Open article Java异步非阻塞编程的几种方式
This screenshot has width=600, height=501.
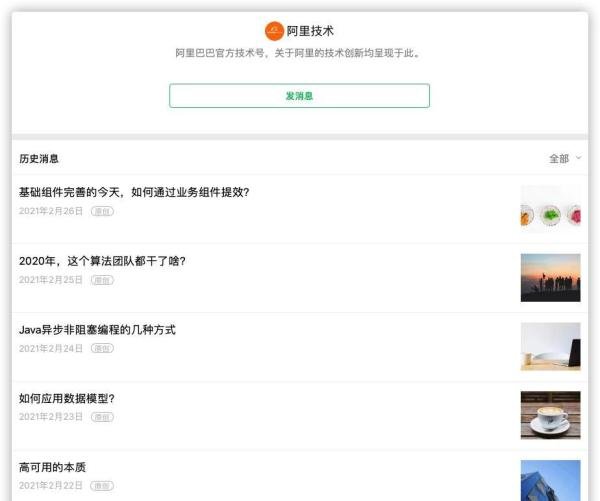(x=97, y=330)
